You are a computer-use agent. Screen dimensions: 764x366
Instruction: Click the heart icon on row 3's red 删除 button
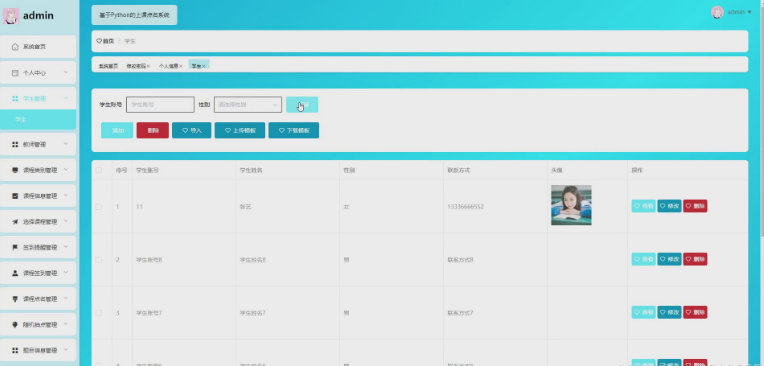point(688,312)
